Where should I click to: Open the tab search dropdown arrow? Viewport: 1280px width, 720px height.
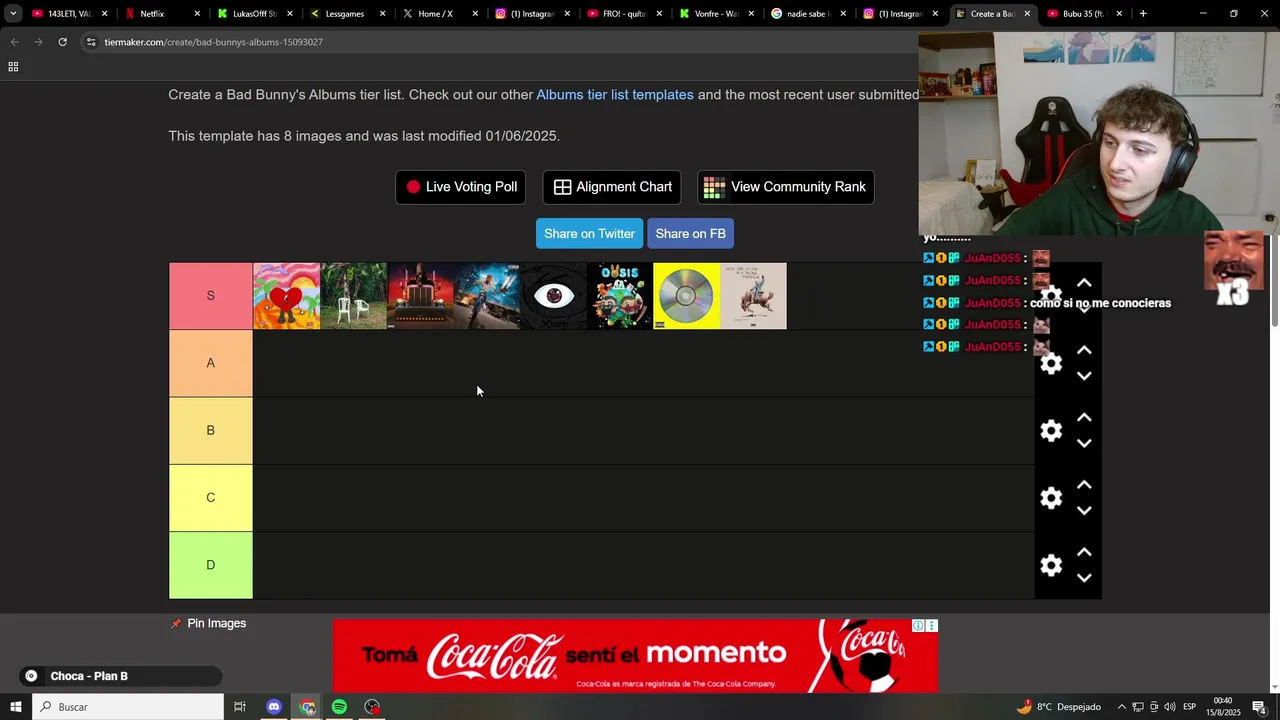coord(13,14)
